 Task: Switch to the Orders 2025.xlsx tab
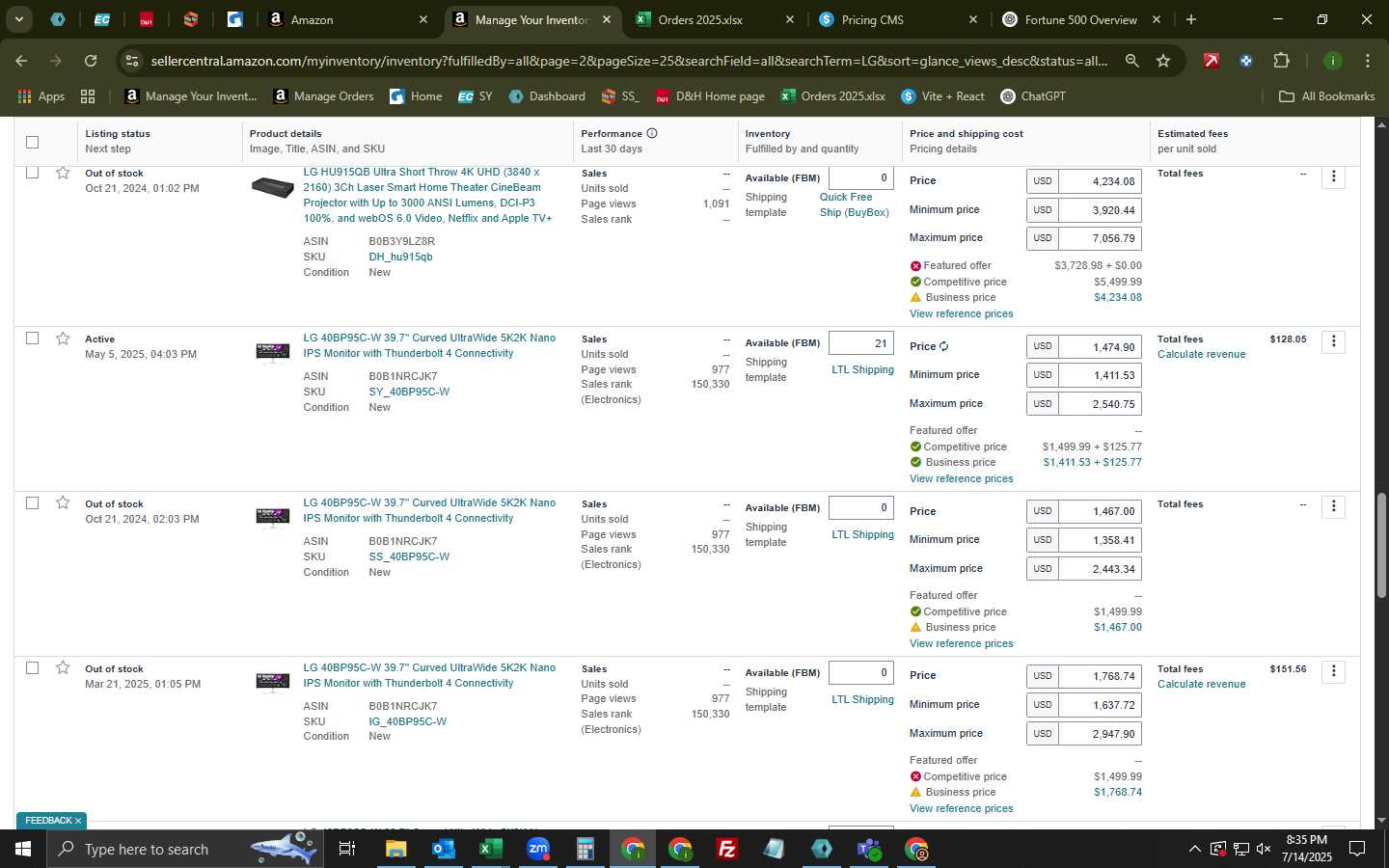click(714, 19)
